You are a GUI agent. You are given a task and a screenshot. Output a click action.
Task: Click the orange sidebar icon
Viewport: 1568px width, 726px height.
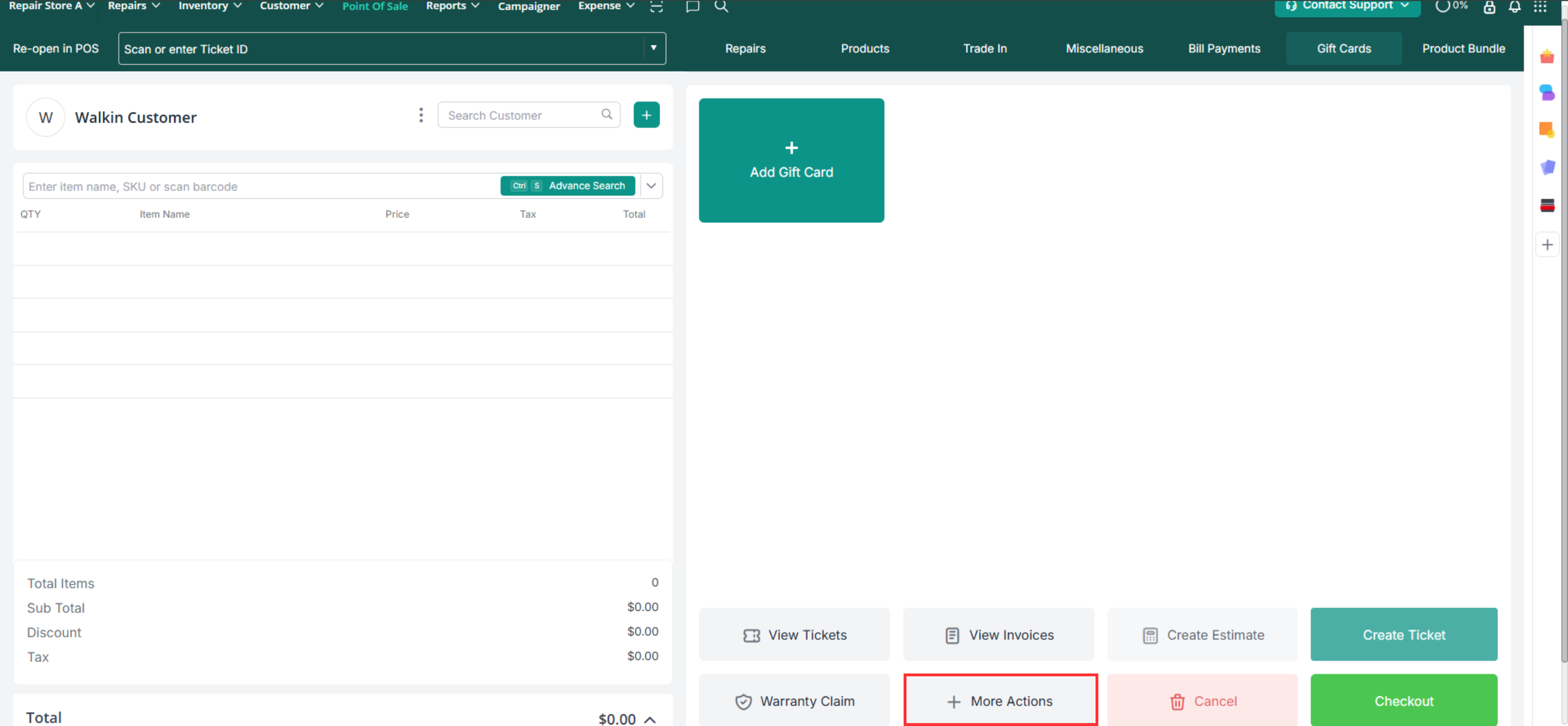[x=1547, y=129]
